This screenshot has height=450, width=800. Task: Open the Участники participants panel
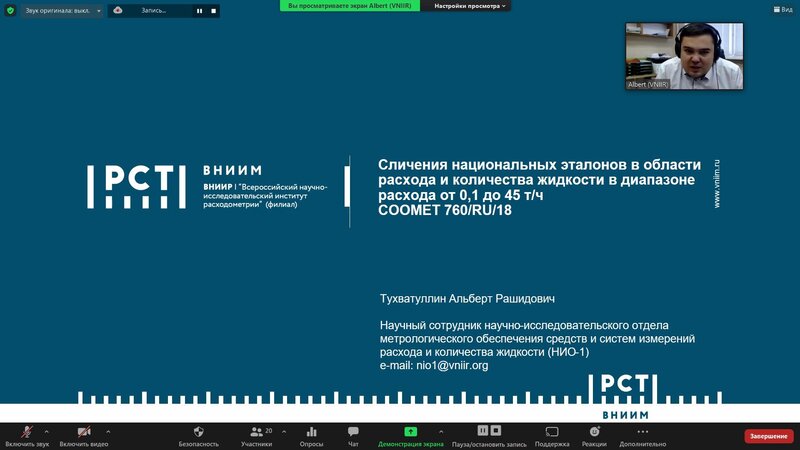tap(257, 431)
